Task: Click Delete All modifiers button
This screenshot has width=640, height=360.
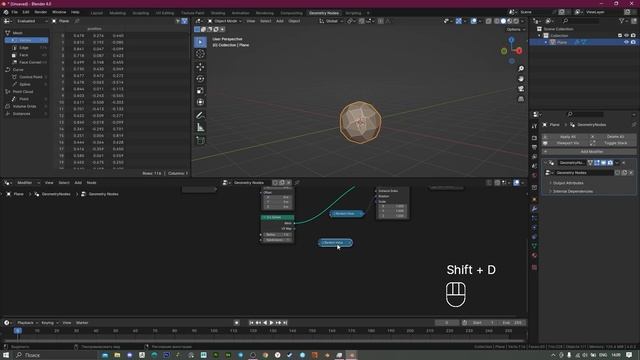Action: coord(613,137)
